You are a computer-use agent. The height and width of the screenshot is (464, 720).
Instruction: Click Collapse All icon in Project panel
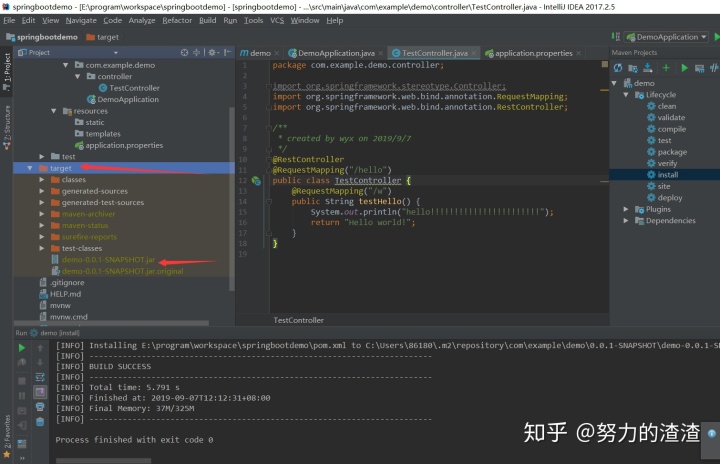[x=197, y=52]
